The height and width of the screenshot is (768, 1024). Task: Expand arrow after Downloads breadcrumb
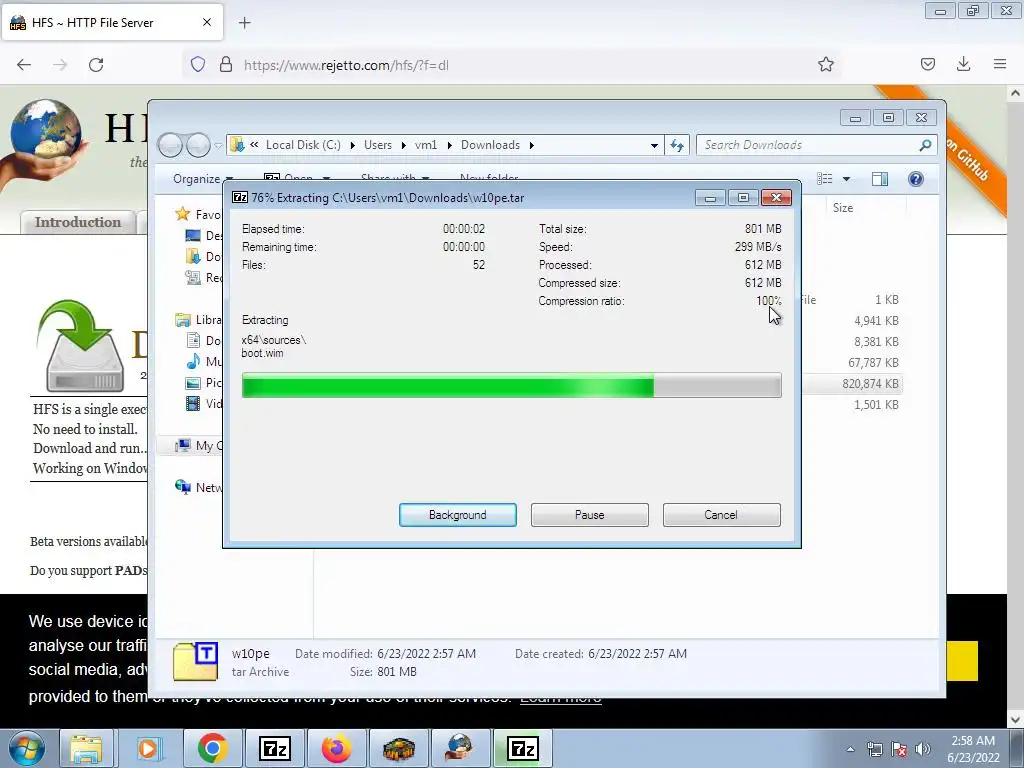coord(532,145)
